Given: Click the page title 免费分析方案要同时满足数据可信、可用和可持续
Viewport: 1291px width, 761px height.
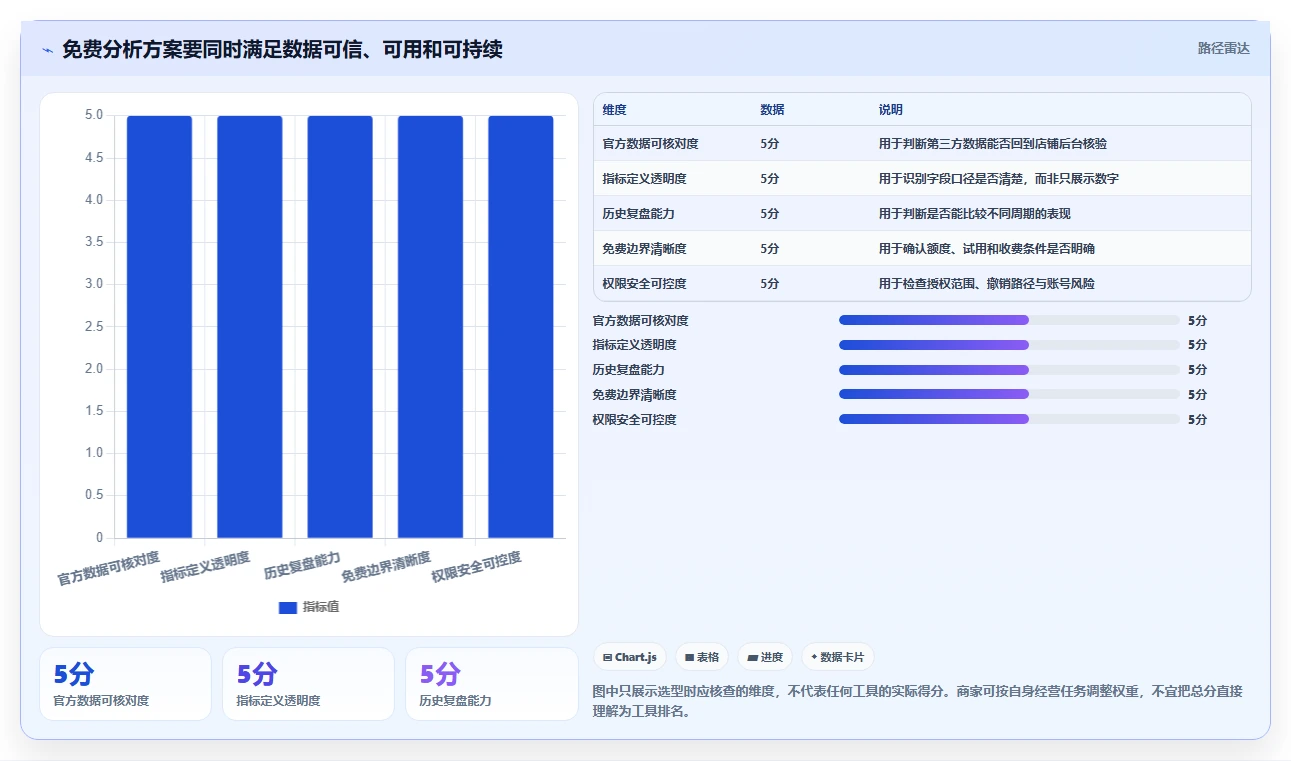Looking at the screenshot, I should tap(282, 49).
